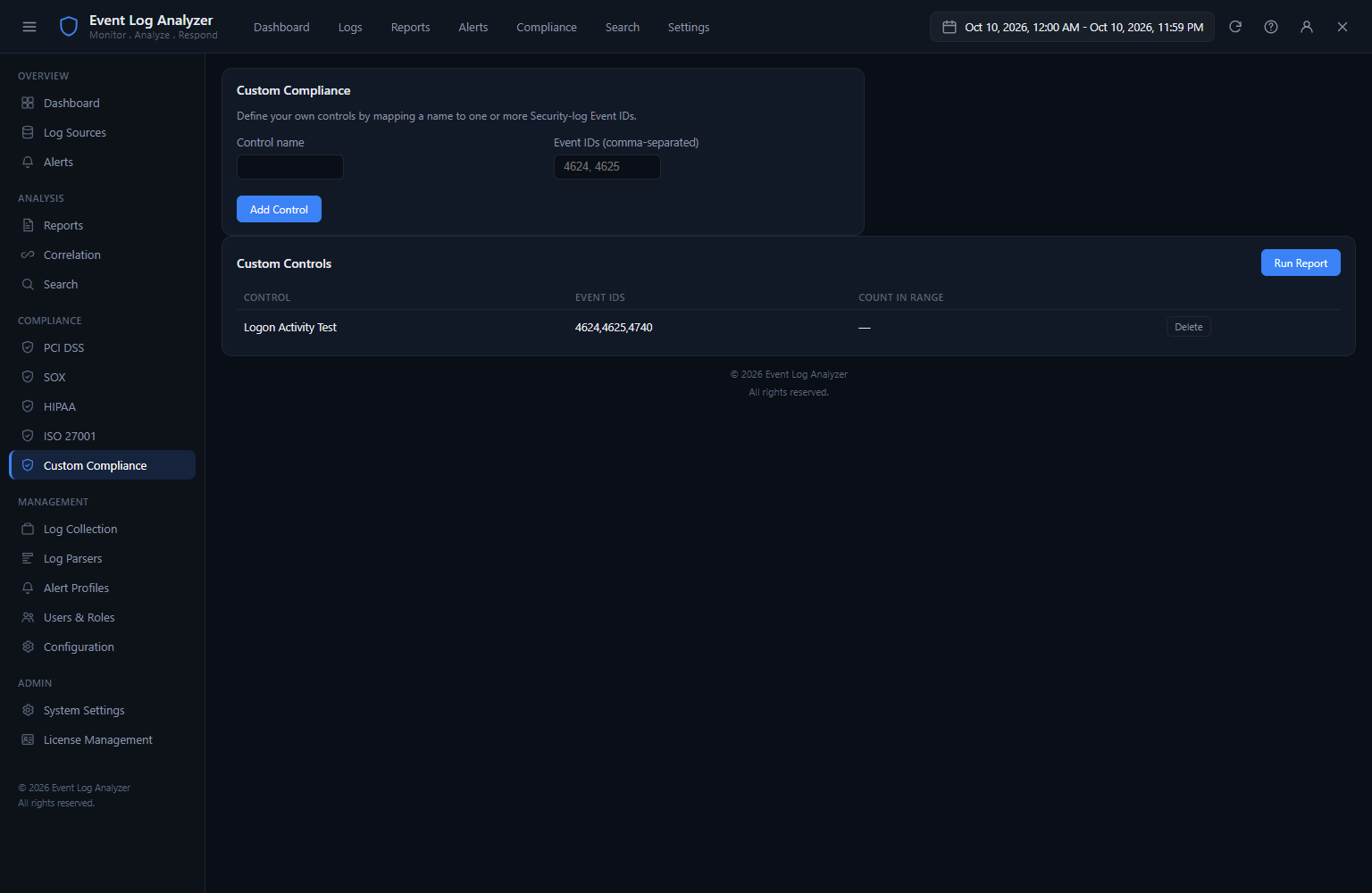Focus the Control name input field
The height and width of the screenshot is (893, 1372).
(290, 167)
